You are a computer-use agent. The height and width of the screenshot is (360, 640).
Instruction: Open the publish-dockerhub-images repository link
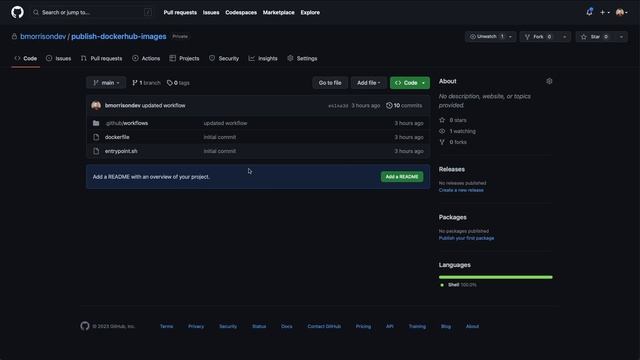pyautogui.click(x=119, y=36)
